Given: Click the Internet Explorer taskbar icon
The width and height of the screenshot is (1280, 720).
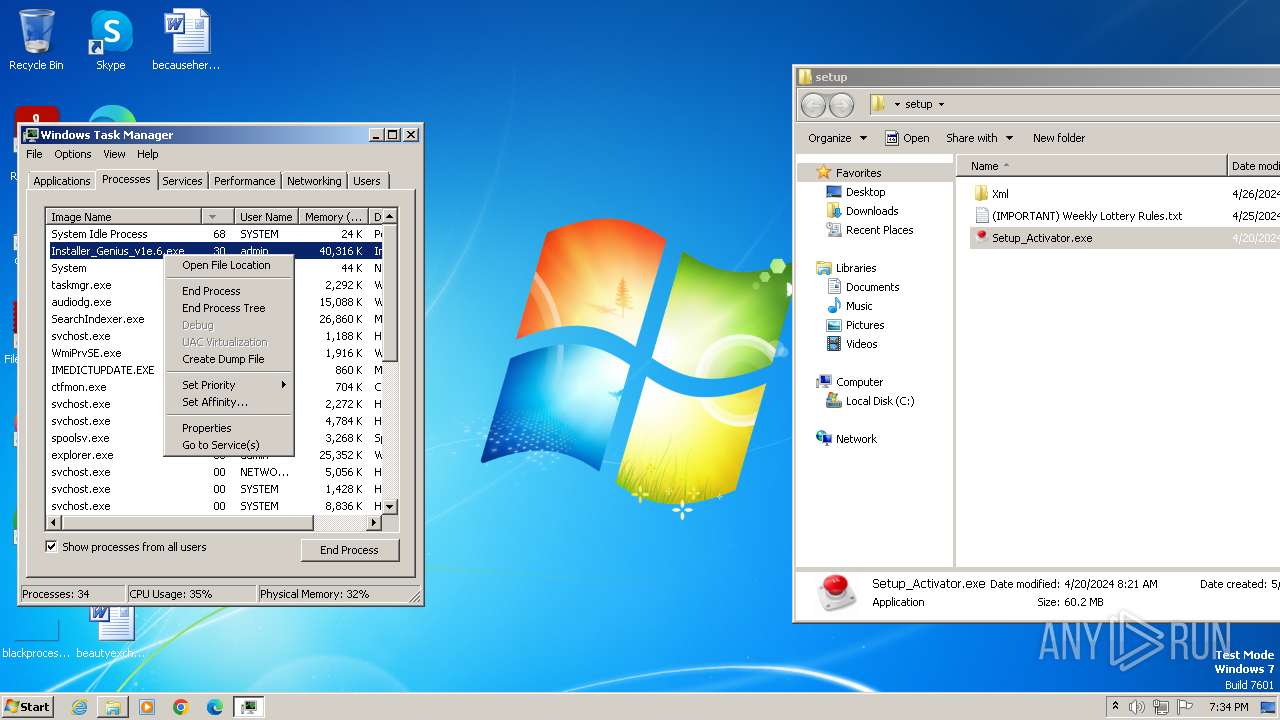Looking at the screenshot, I should [x=79, y=707].
